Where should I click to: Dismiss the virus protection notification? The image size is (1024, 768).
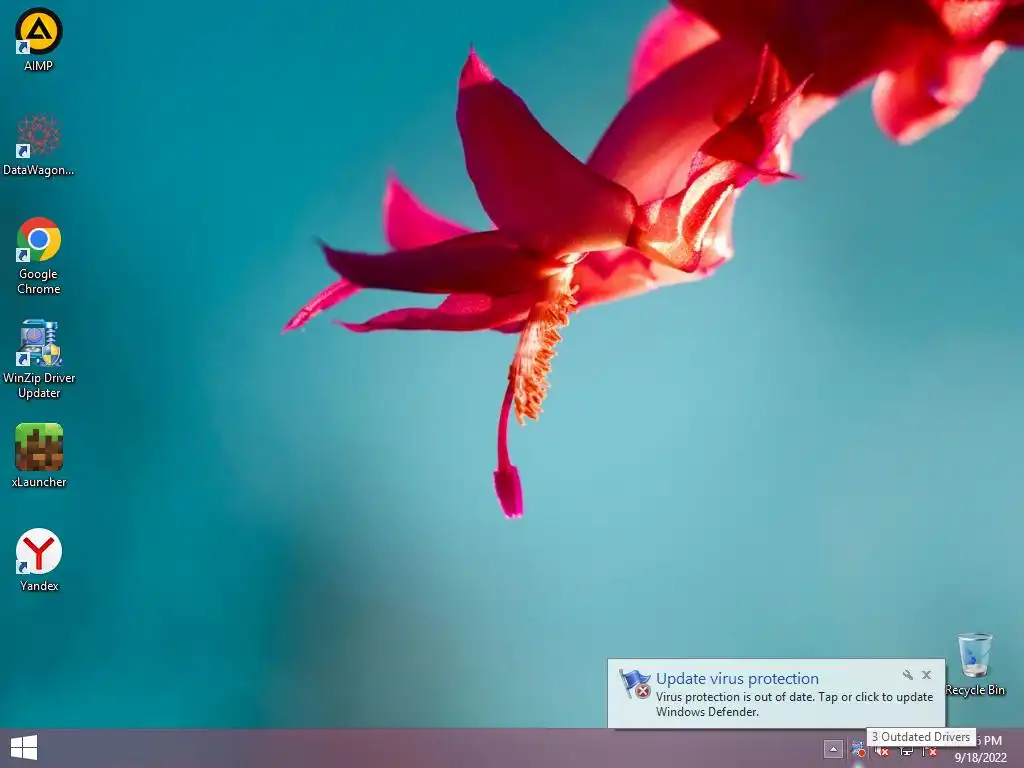pos(926,675)
